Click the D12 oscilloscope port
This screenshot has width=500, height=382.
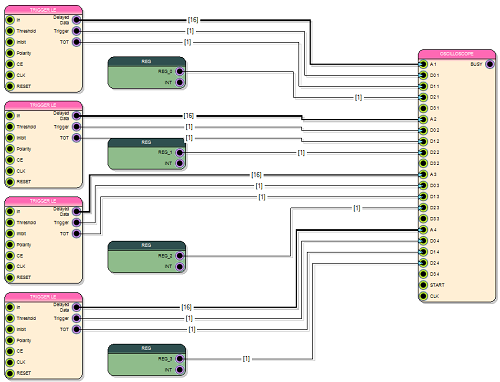pyautogui.click(x=423, y=141)
